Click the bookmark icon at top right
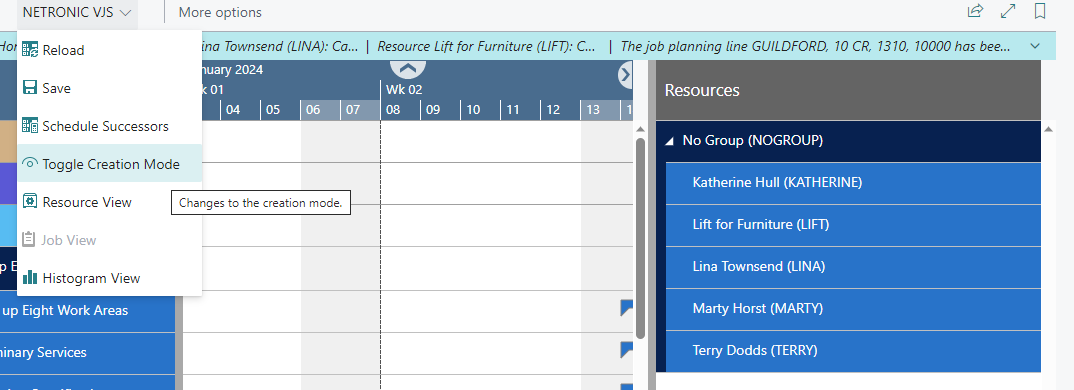This screenshot has width=1074, height=390. 1040,11
